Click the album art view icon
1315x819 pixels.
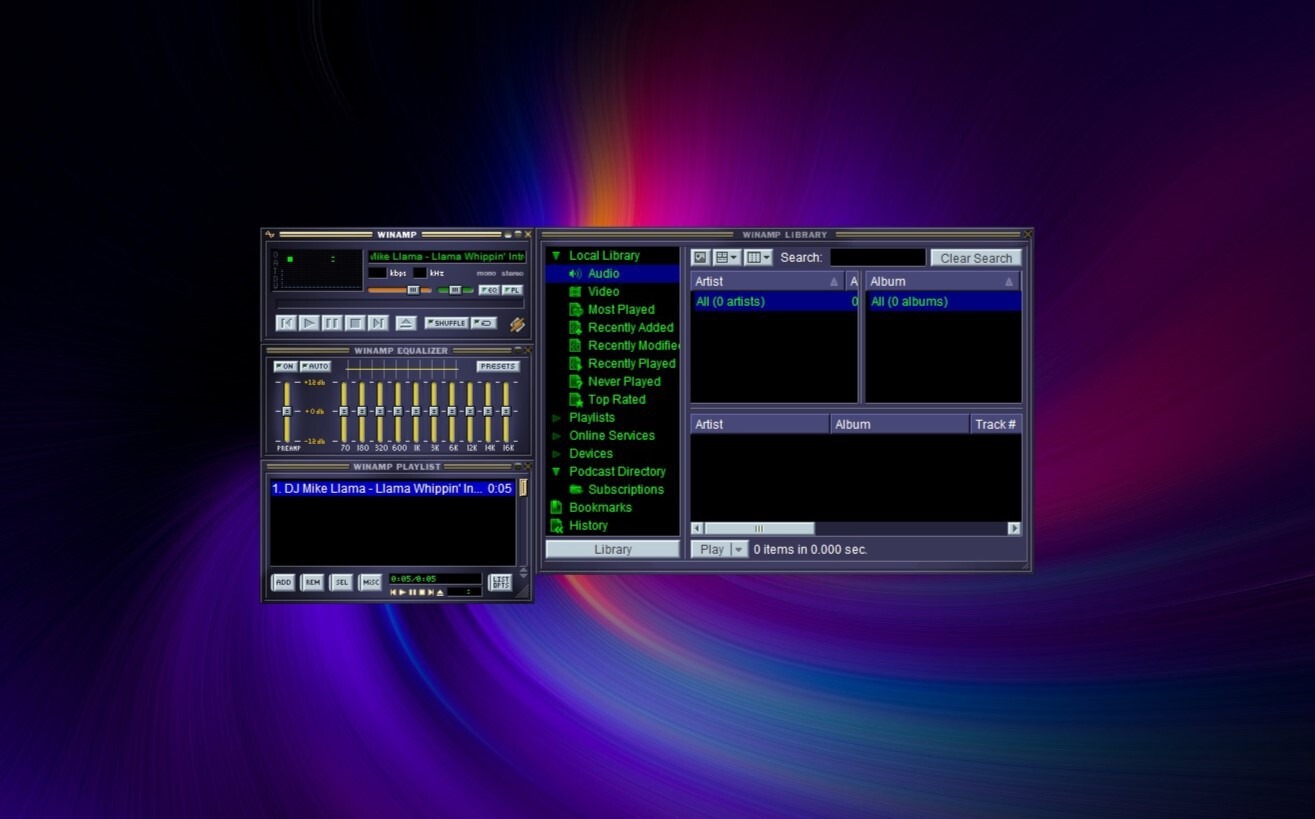pos(701,257)
